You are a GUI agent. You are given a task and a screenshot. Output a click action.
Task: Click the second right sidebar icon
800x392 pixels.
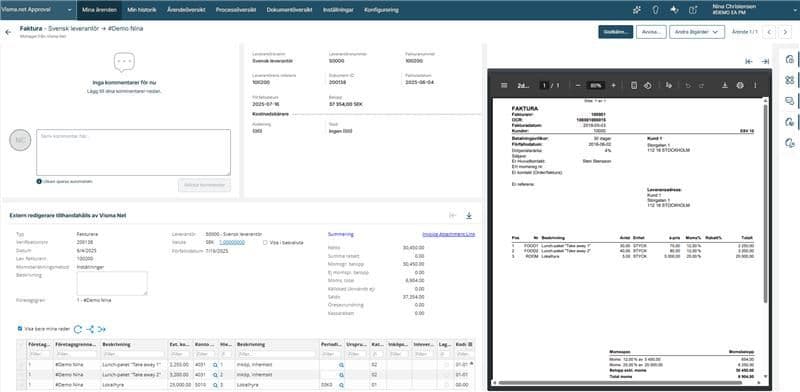click(x=790, y=80)
